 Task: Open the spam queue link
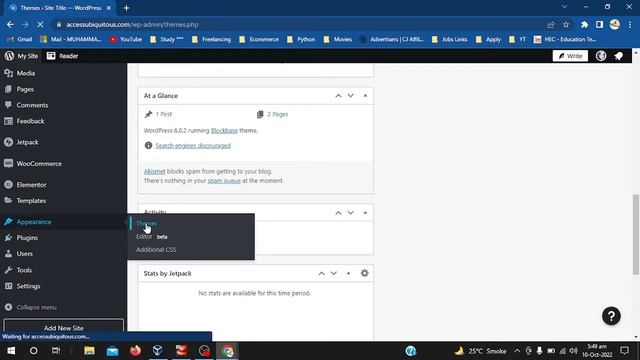pos(224,180)
